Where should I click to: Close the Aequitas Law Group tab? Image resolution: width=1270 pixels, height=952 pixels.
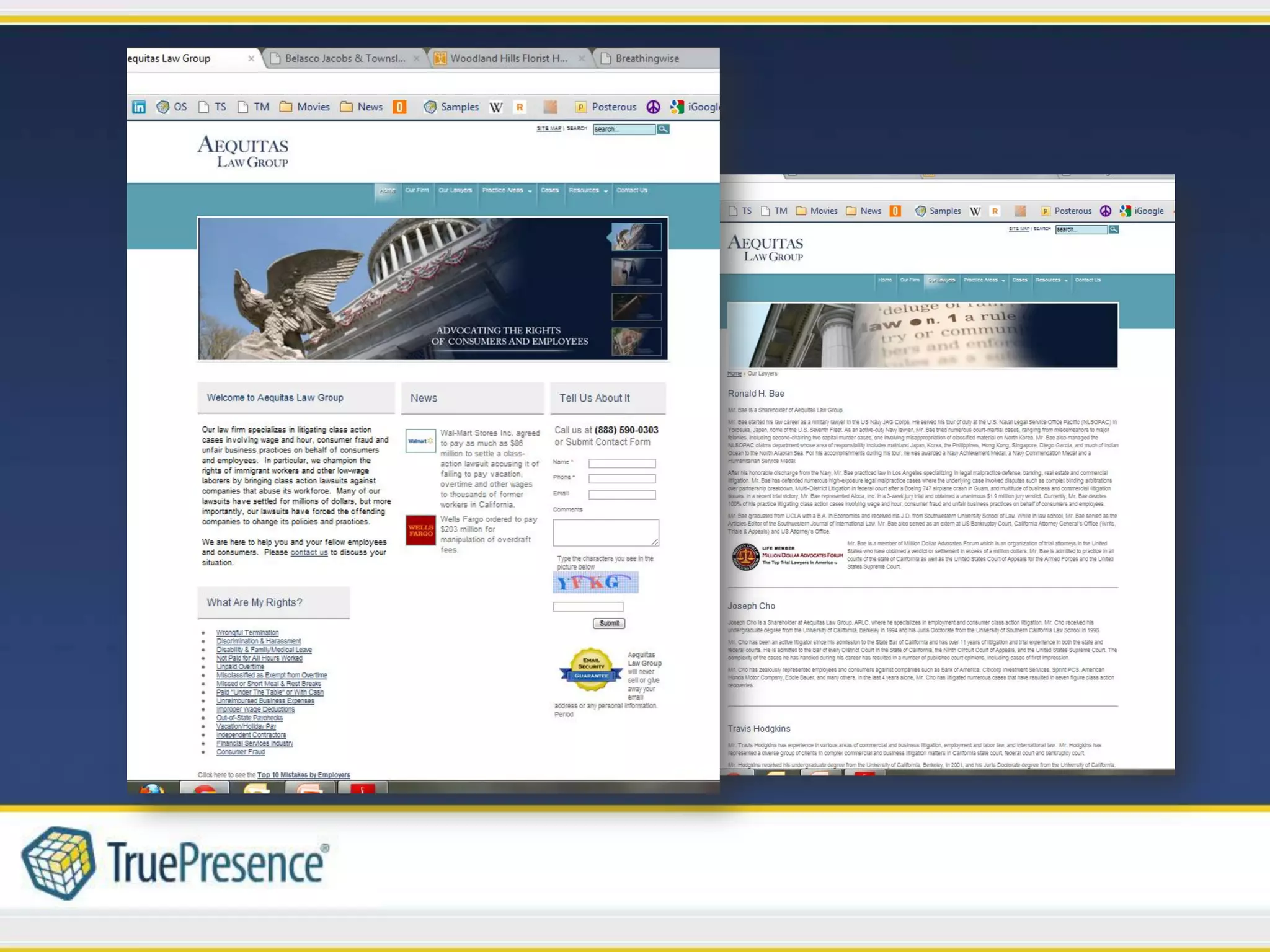click(251, 58)
